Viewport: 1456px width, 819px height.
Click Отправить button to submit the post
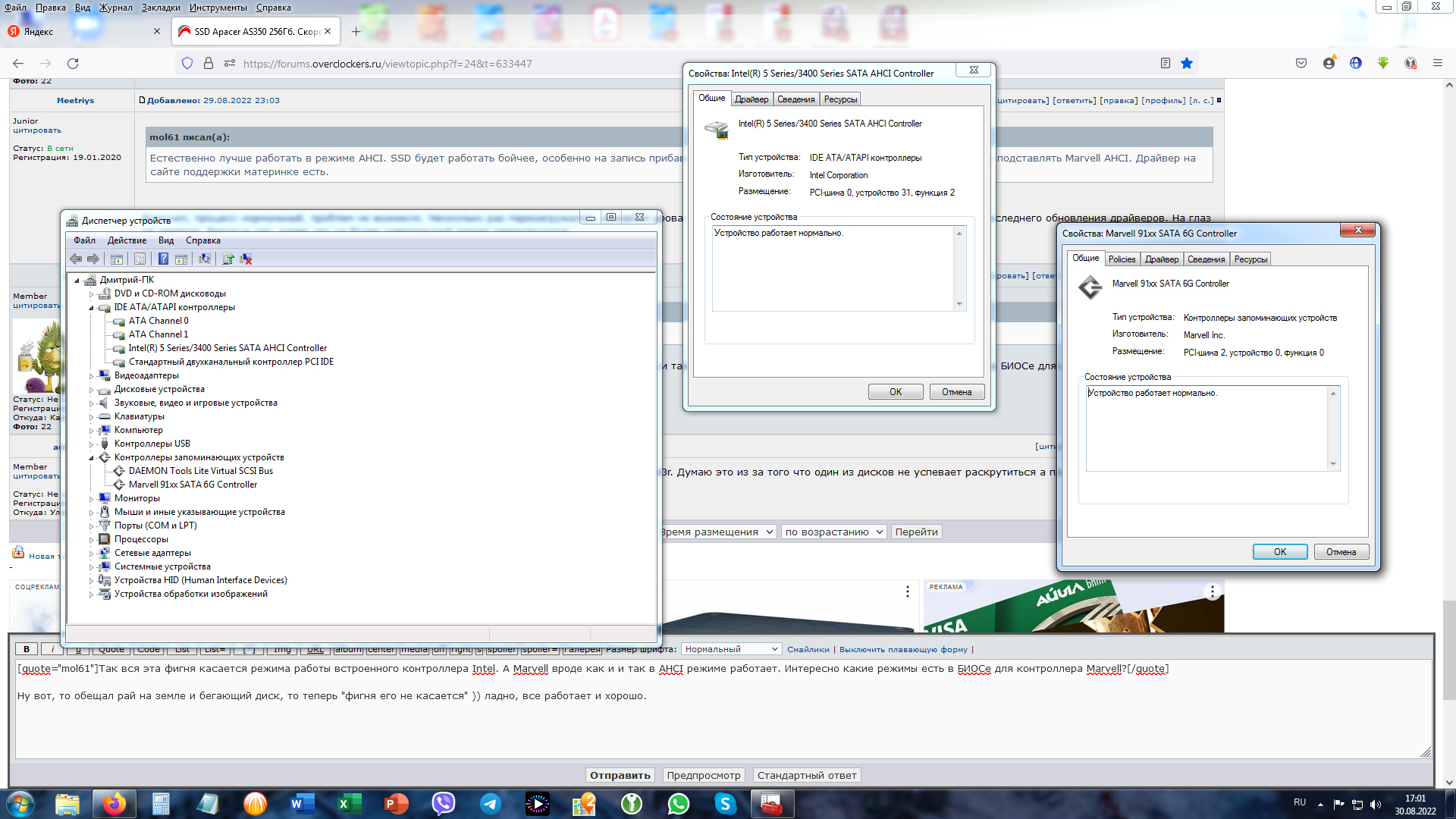tap(620, 775)
